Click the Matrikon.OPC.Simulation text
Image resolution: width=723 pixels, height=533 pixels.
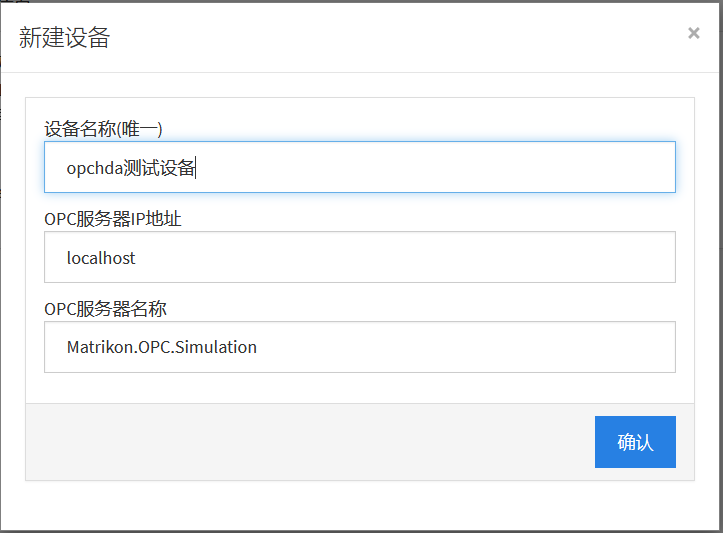pyautogui.click(x=161, y=348)
